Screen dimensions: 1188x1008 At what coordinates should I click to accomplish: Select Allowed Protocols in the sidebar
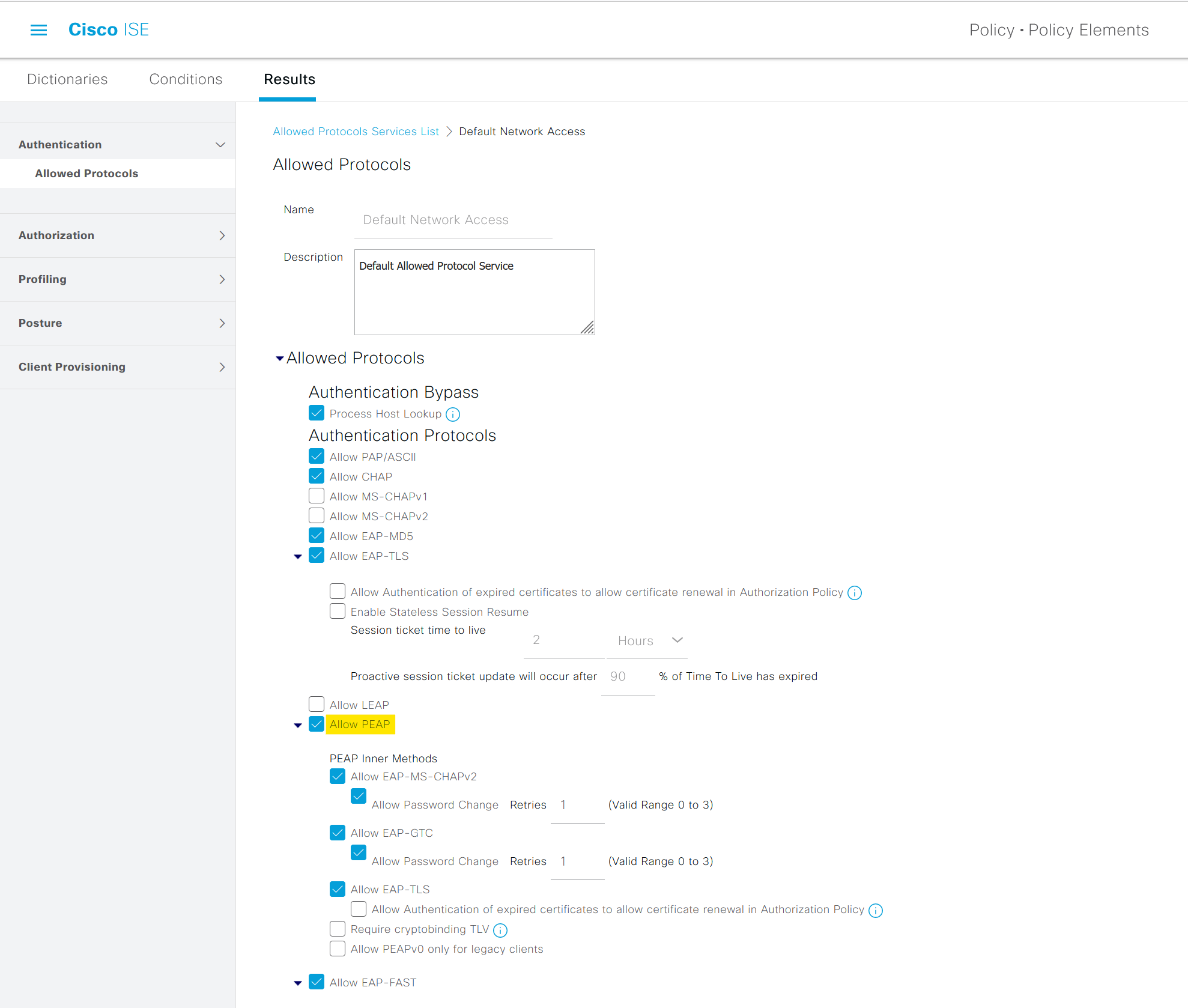pyautogui.click(x=86, y=173)
